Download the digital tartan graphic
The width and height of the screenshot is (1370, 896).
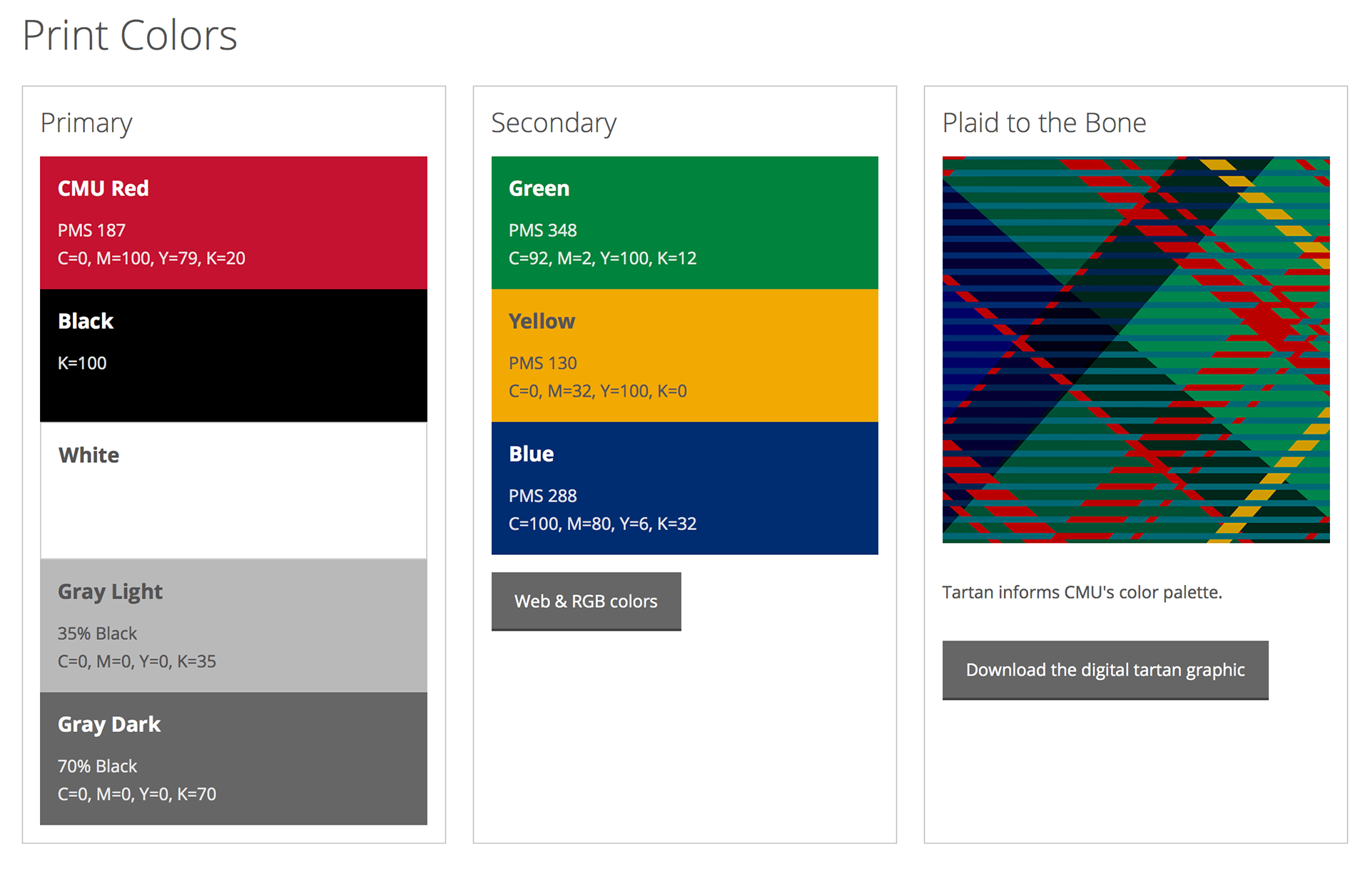(1105, 670)
